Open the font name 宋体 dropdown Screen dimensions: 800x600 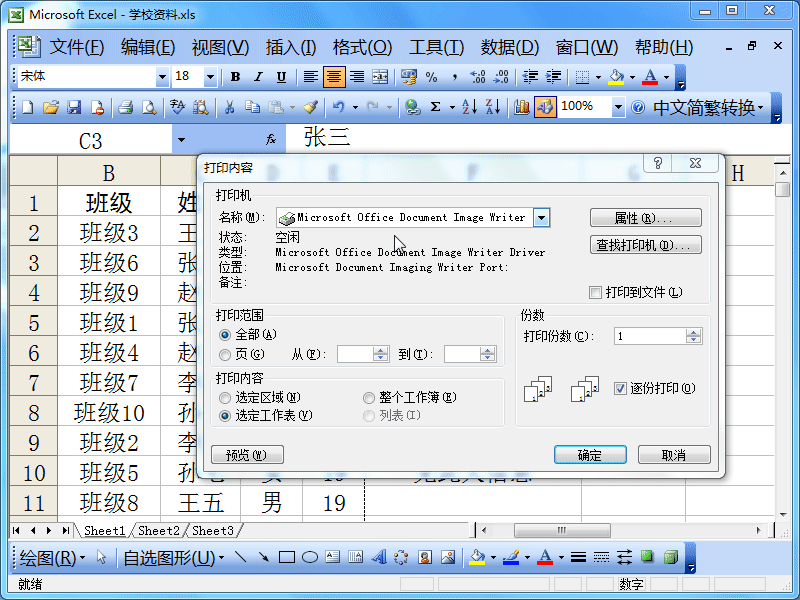coord(162,77)
